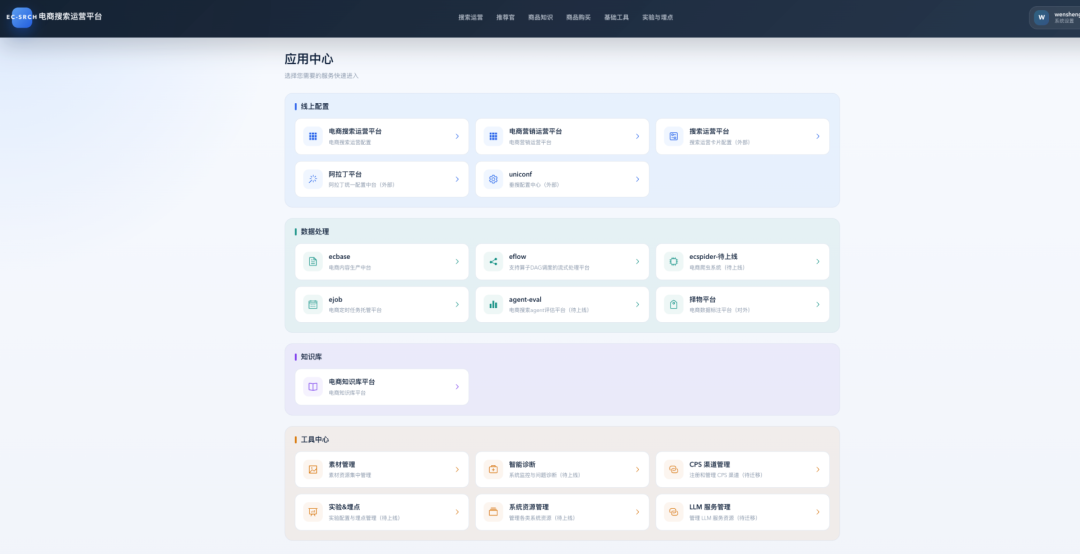Click the link icon of LLM 服务管理
The image size is (1080, 554).
coord(674,512)
